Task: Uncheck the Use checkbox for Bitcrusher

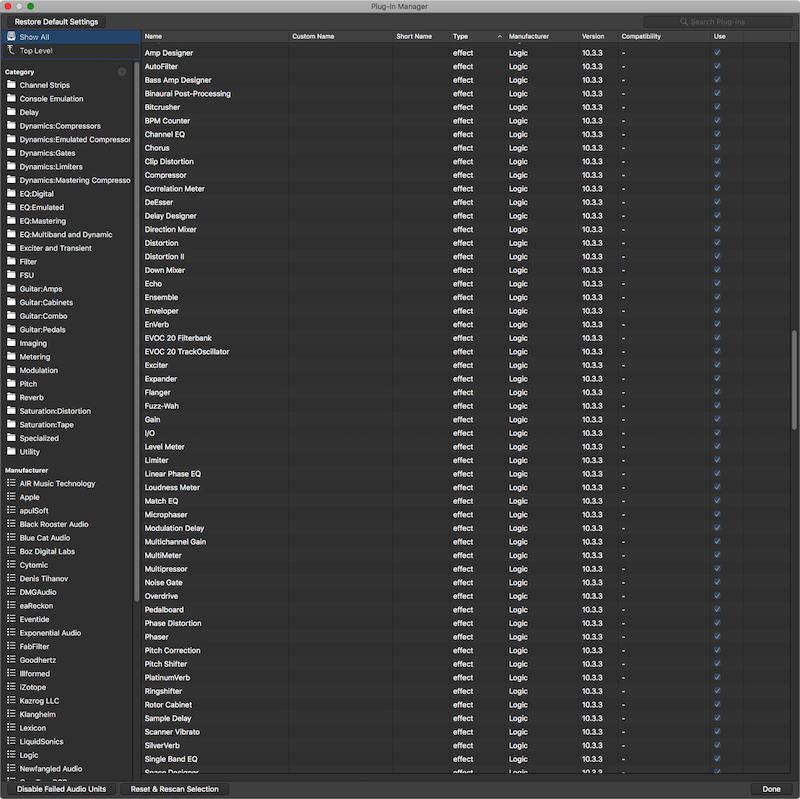Action: point(717,107)
